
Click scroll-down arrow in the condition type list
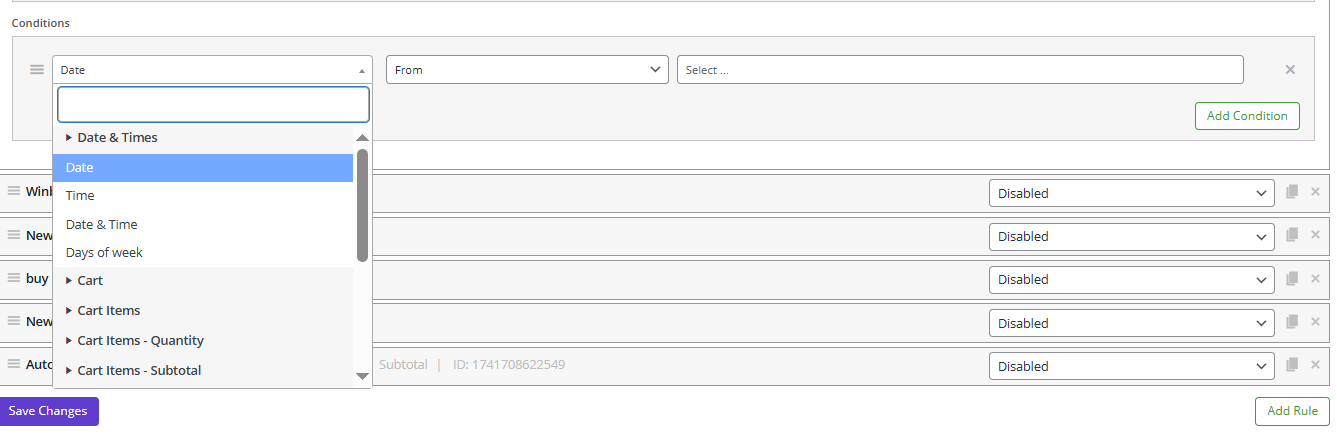click(x=362, y=376)
